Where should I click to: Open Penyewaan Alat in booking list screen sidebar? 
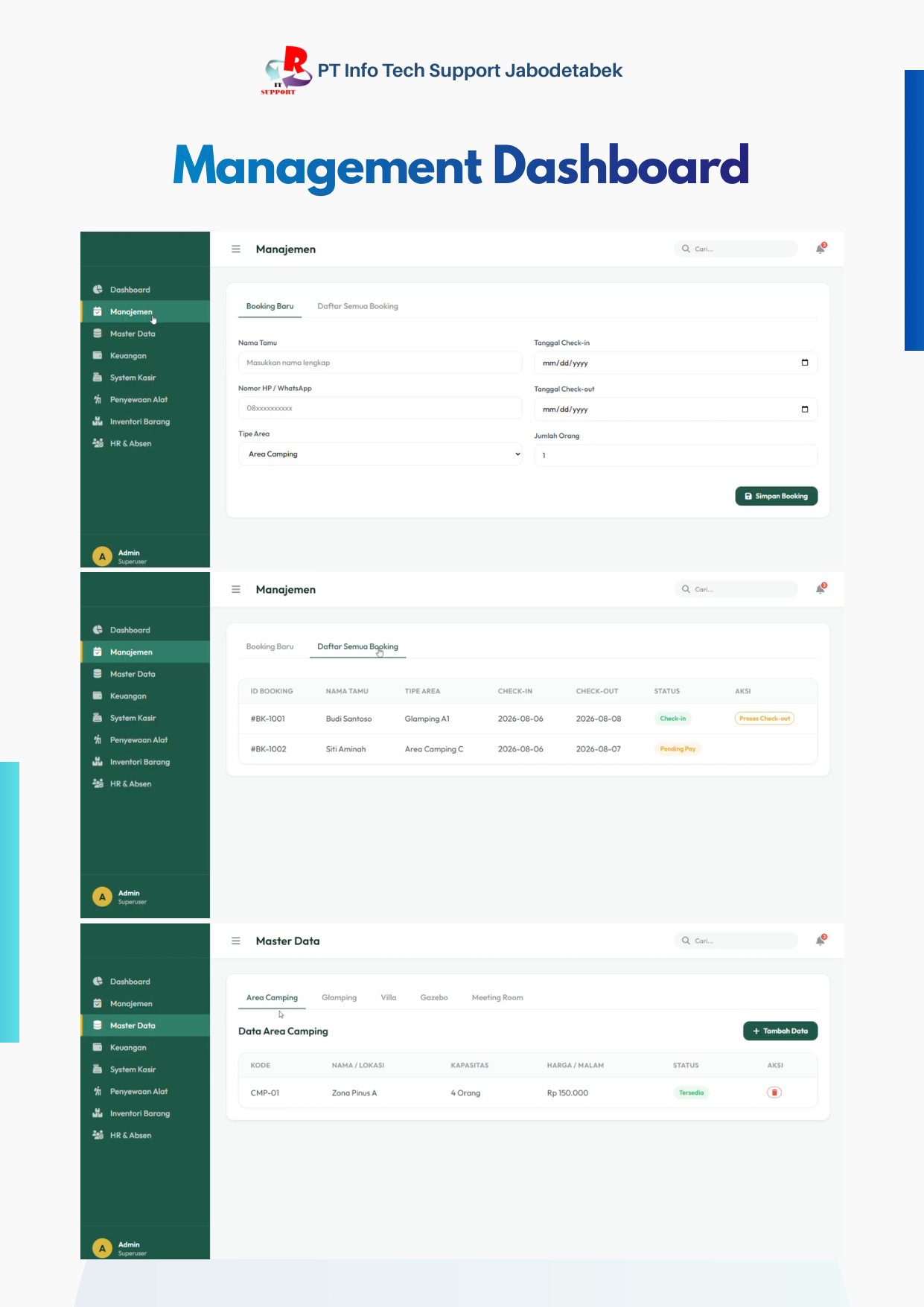click(138, 740)
